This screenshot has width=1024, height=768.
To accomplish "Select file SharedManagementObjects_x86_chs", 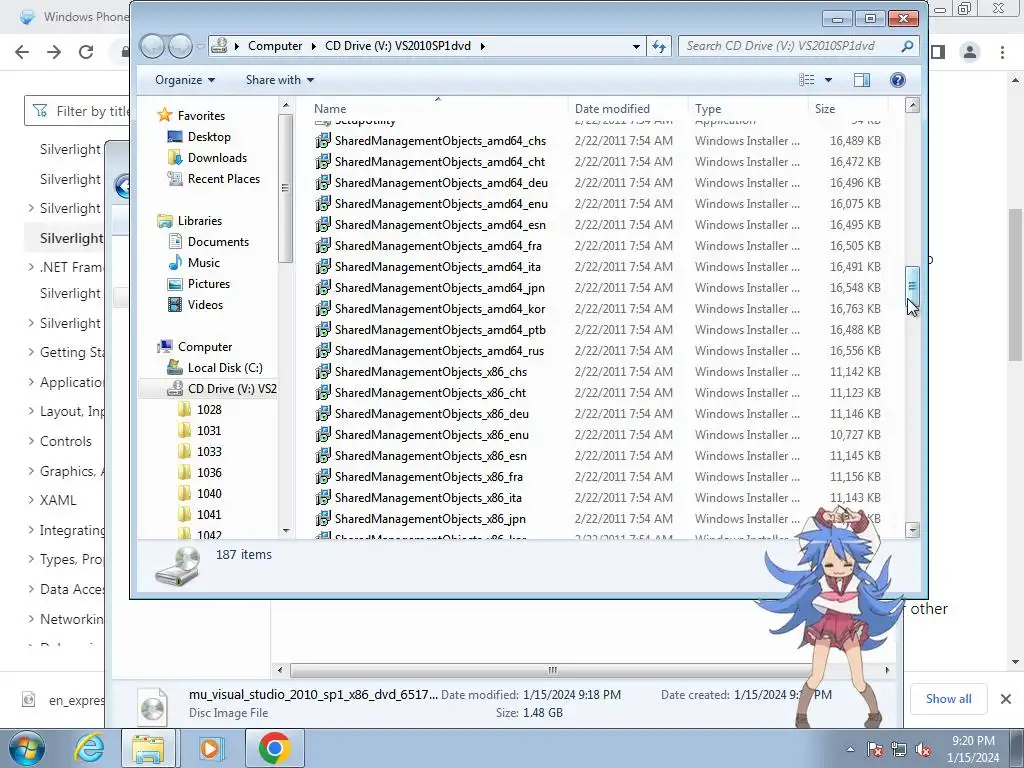I will [x=430, y=372].
